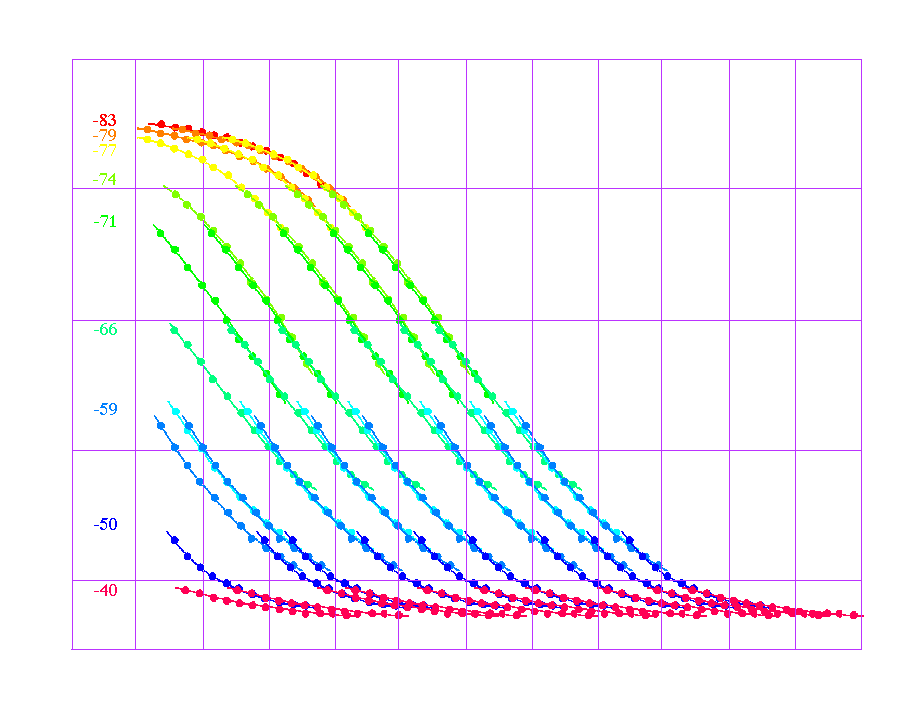Image resolution: width=908 pixels, height=715 pixels.
Task: Click the green -71 temperature label
Action: pyautogui.click(x=105, y=222)
